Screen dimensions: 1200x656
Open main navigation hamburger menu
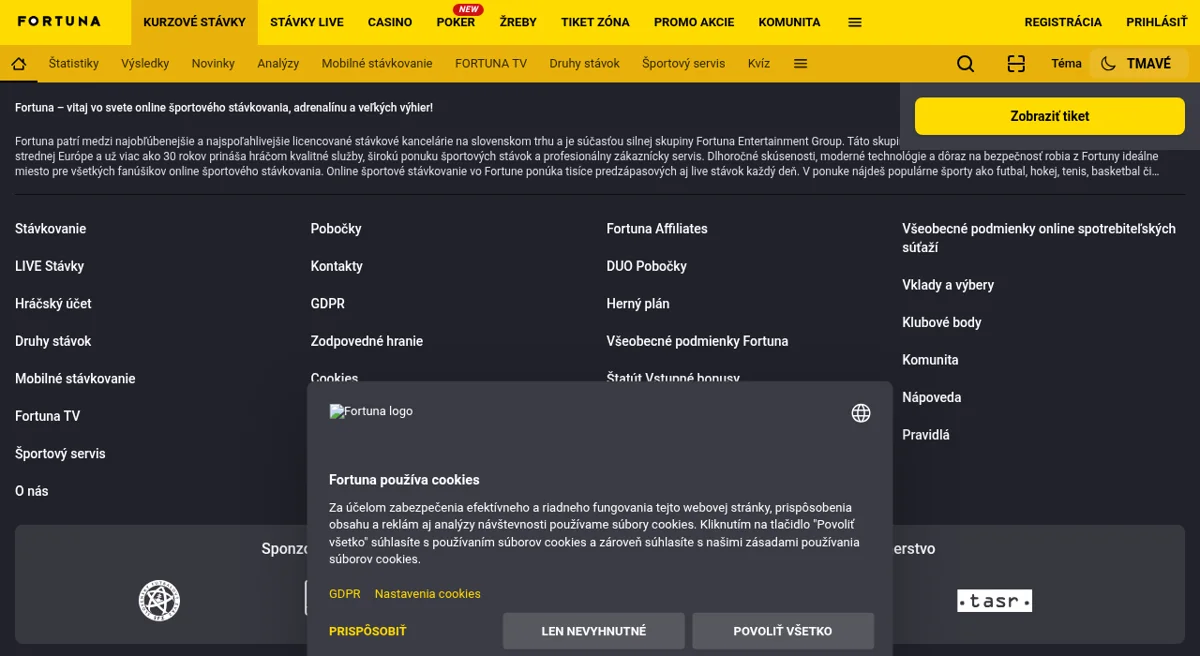coord(855,22)
